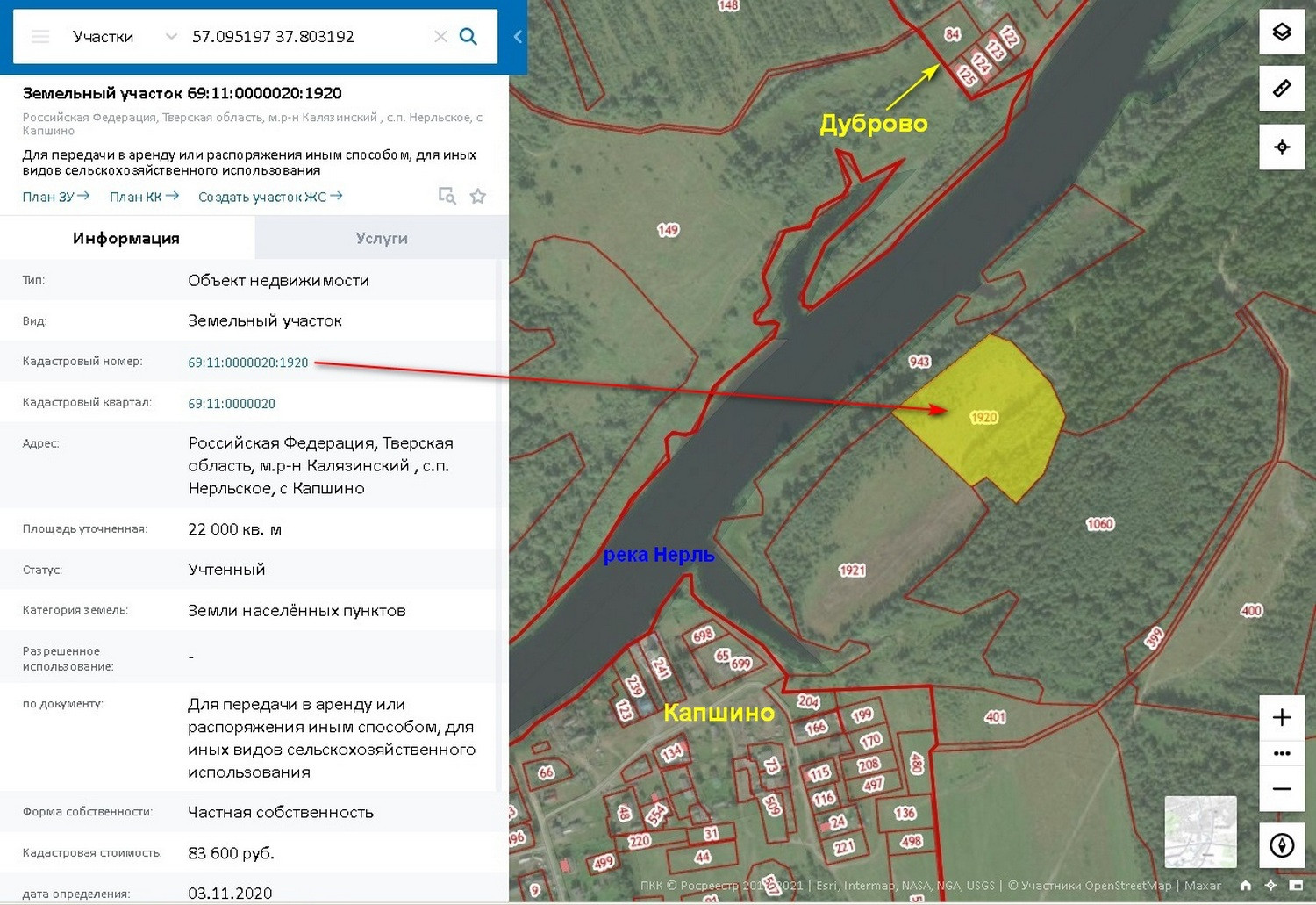The height and width of the screenshot is (905, 1316).
Task: Open cadastral number 69:11:0000020:1920 link
Action: click(x=248, y=363)
